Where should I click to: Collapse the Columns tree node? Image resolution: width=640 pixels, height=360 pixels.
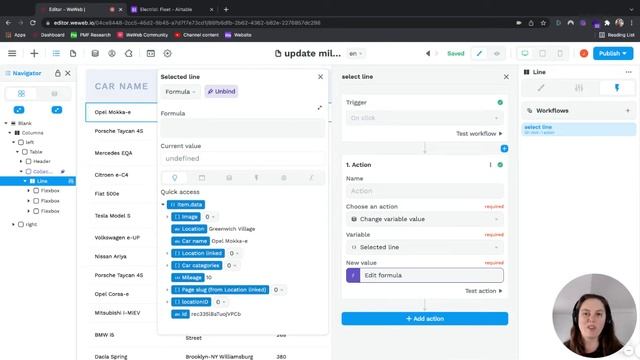coord(10,133)
